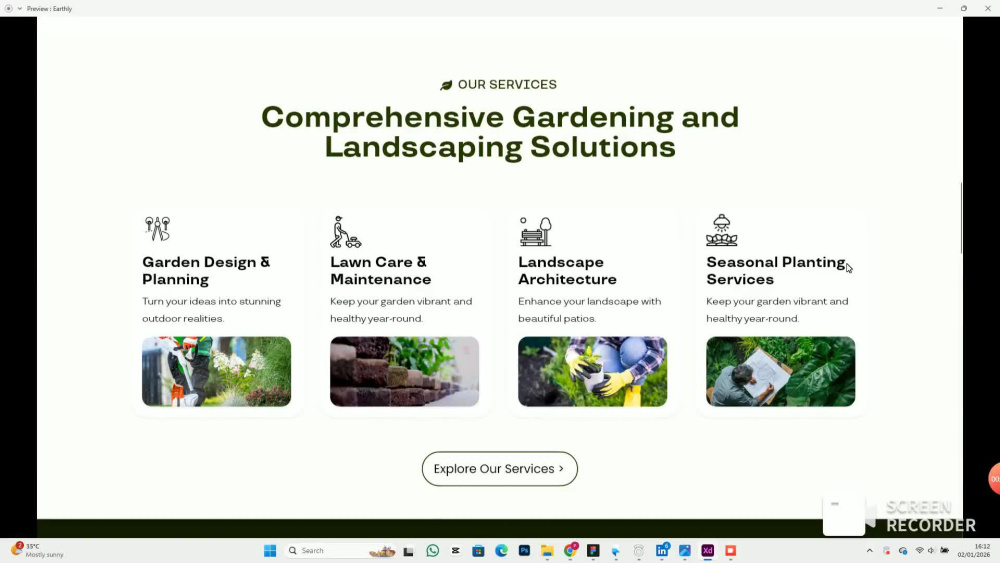Viewport: 1000px width, 563px height.
Task: Open the red screen recorder taskbar app
Action: 730,550
